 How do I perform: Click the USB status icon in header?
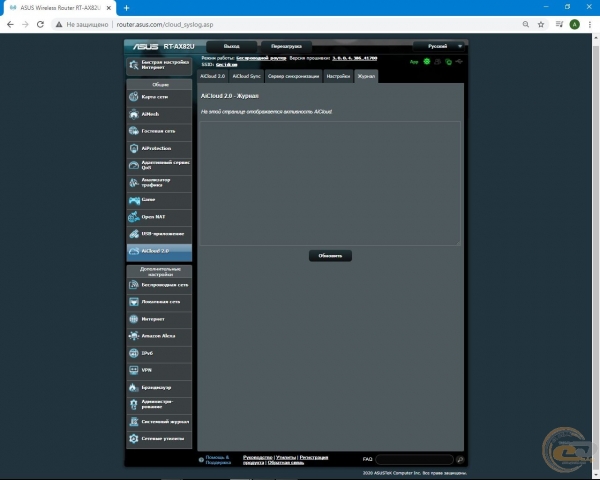[x=459, y=61]
